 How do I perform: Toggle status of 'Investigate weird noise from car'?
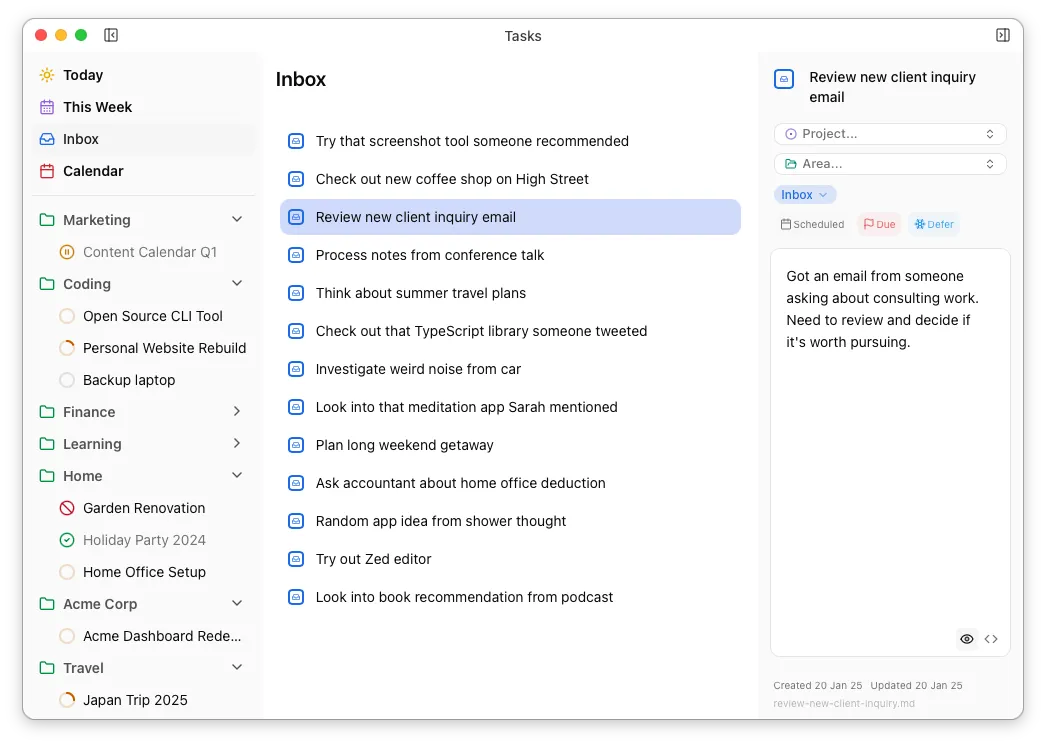(296, 369)
